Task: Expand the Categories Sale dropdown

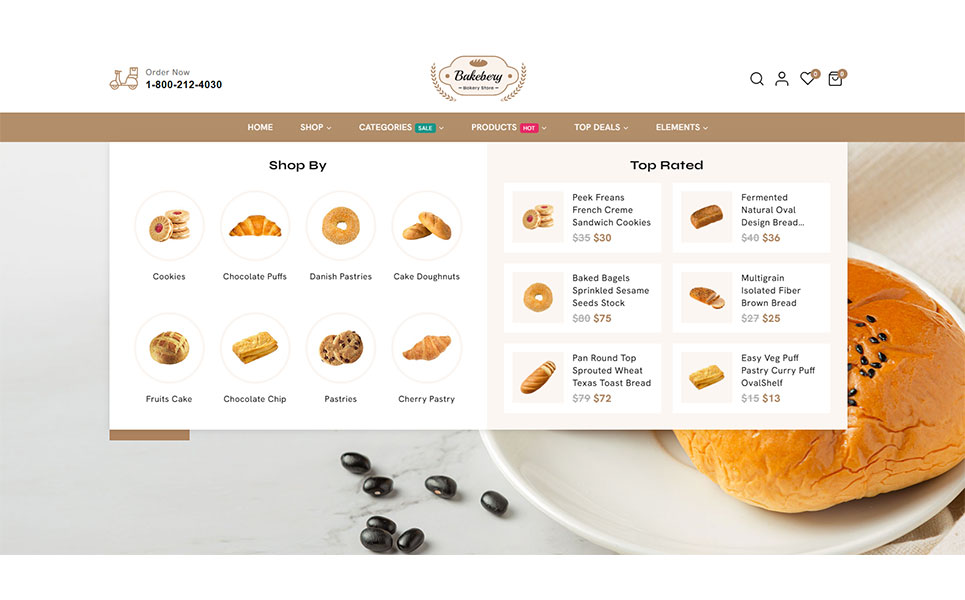Action: point(401,127)
